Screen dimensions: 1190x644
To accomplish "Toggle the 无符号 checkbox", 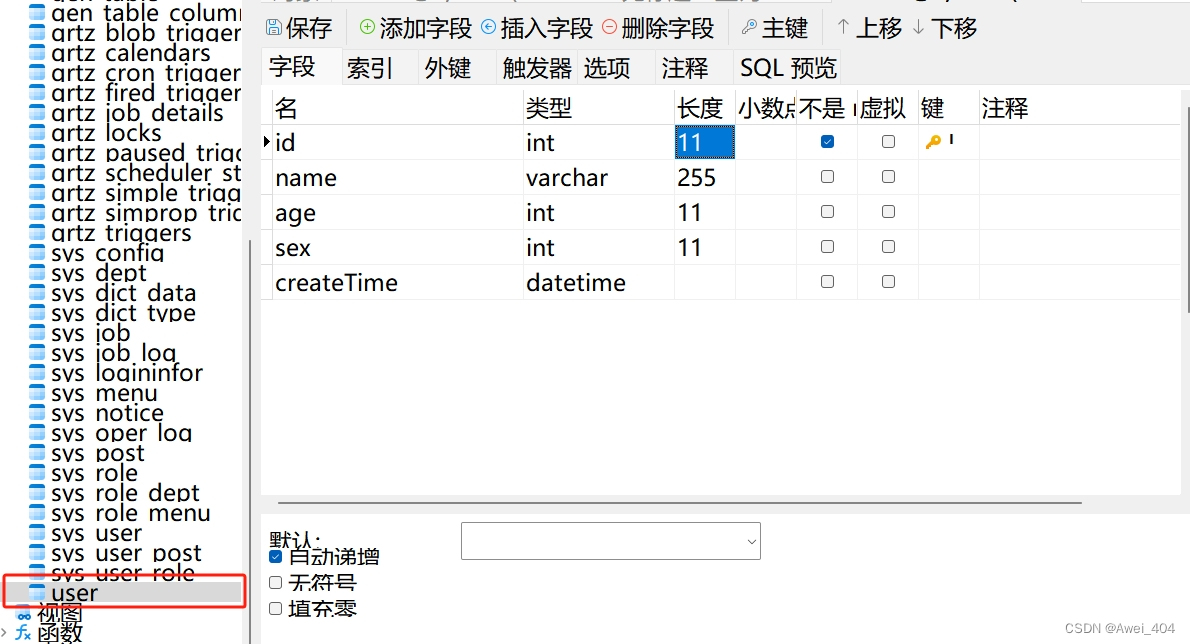I will (x=275, y=582).
